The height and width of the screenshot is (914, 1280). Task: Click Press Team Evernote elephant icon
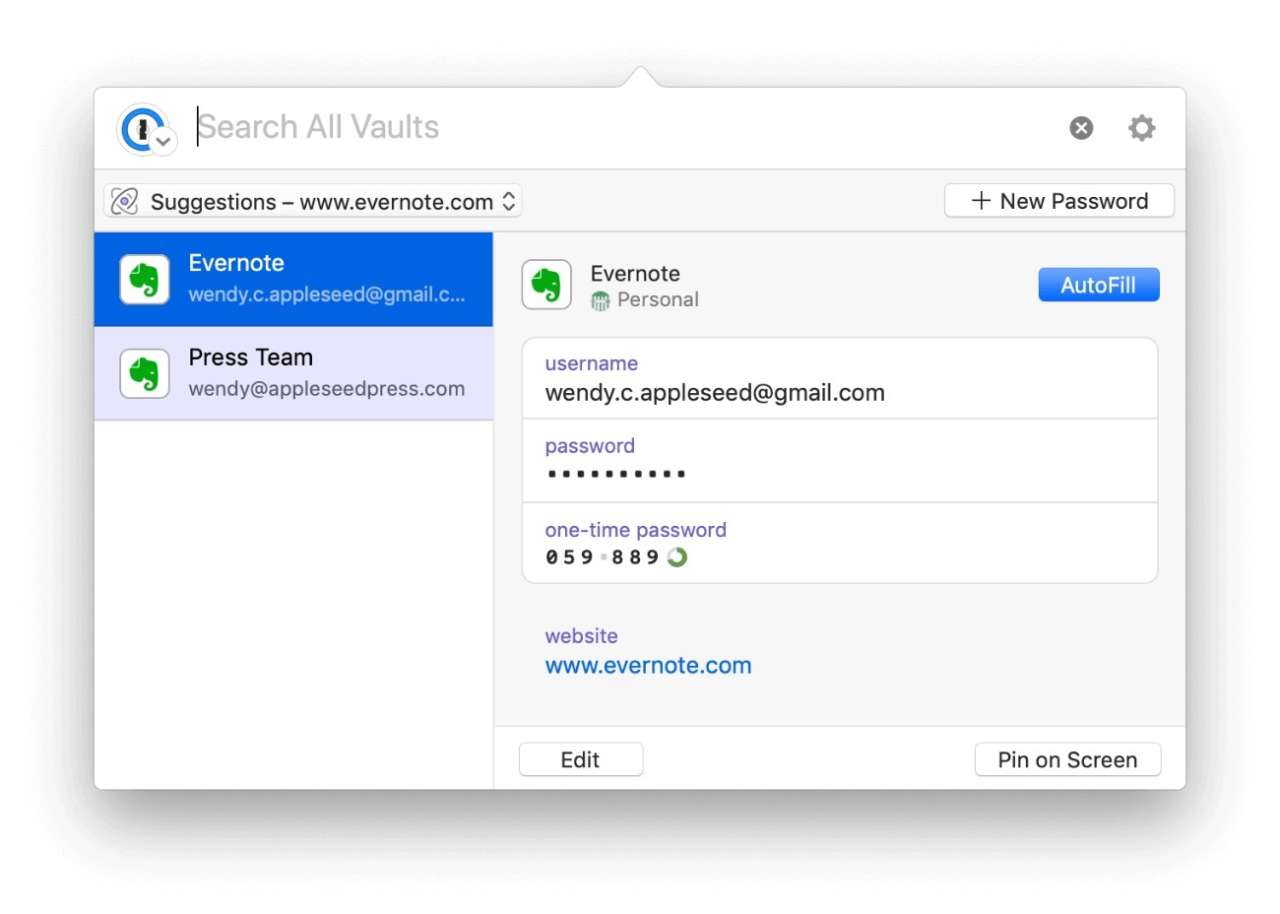click(145, 374)
